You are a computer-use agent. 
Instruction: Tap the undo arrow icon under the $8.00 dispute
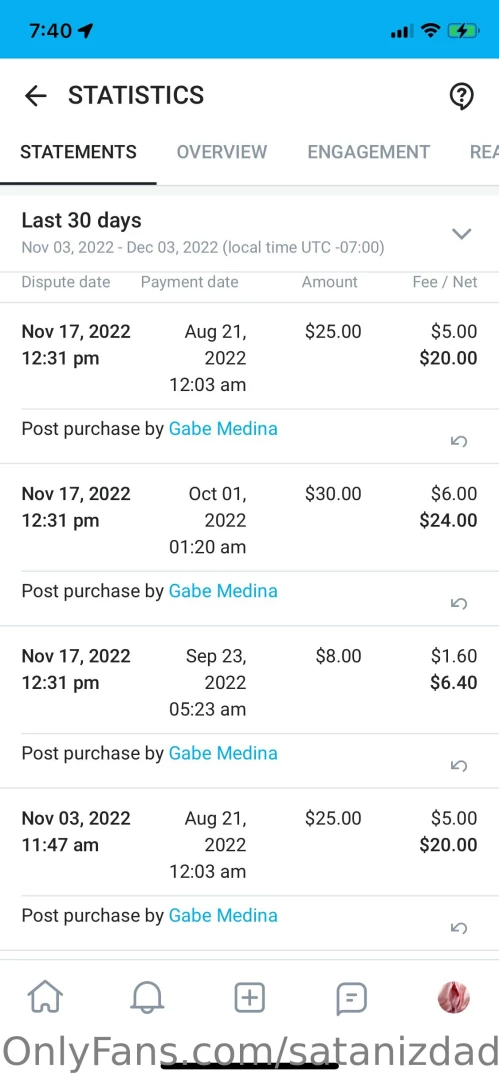(x=459, y=765)
